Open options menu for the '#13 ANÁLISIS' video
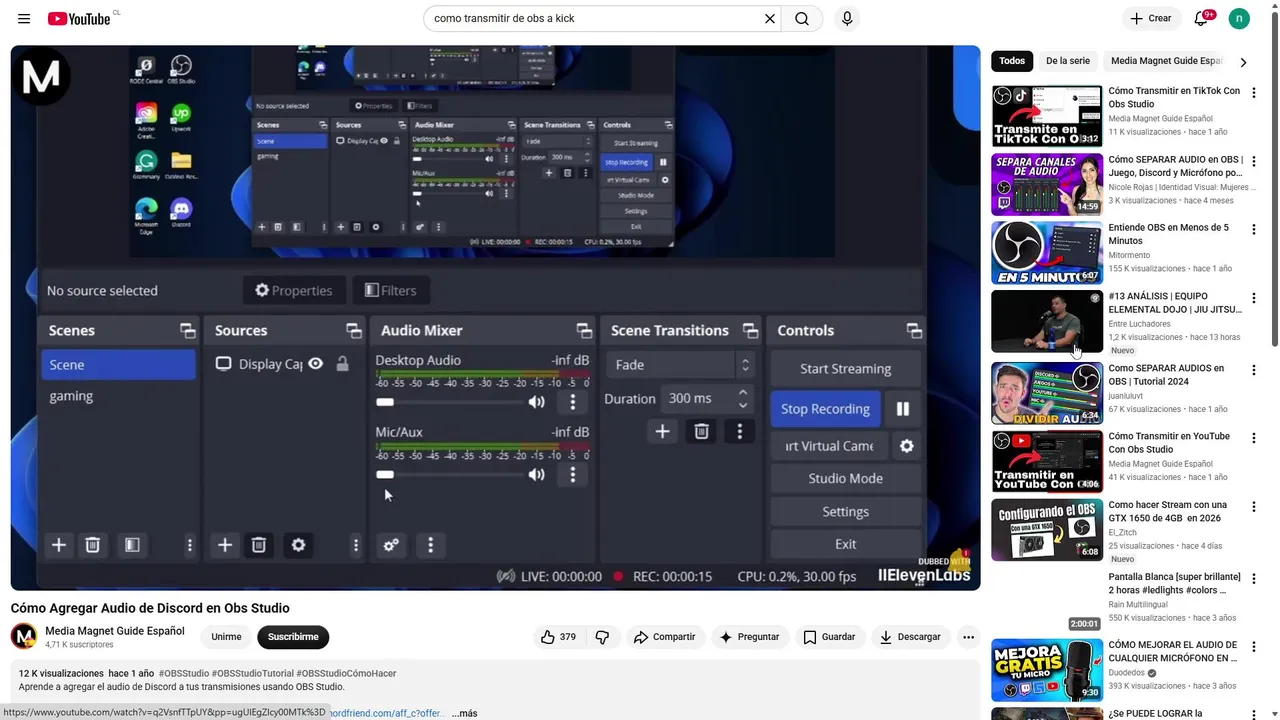 click(x=1253, y=298)
